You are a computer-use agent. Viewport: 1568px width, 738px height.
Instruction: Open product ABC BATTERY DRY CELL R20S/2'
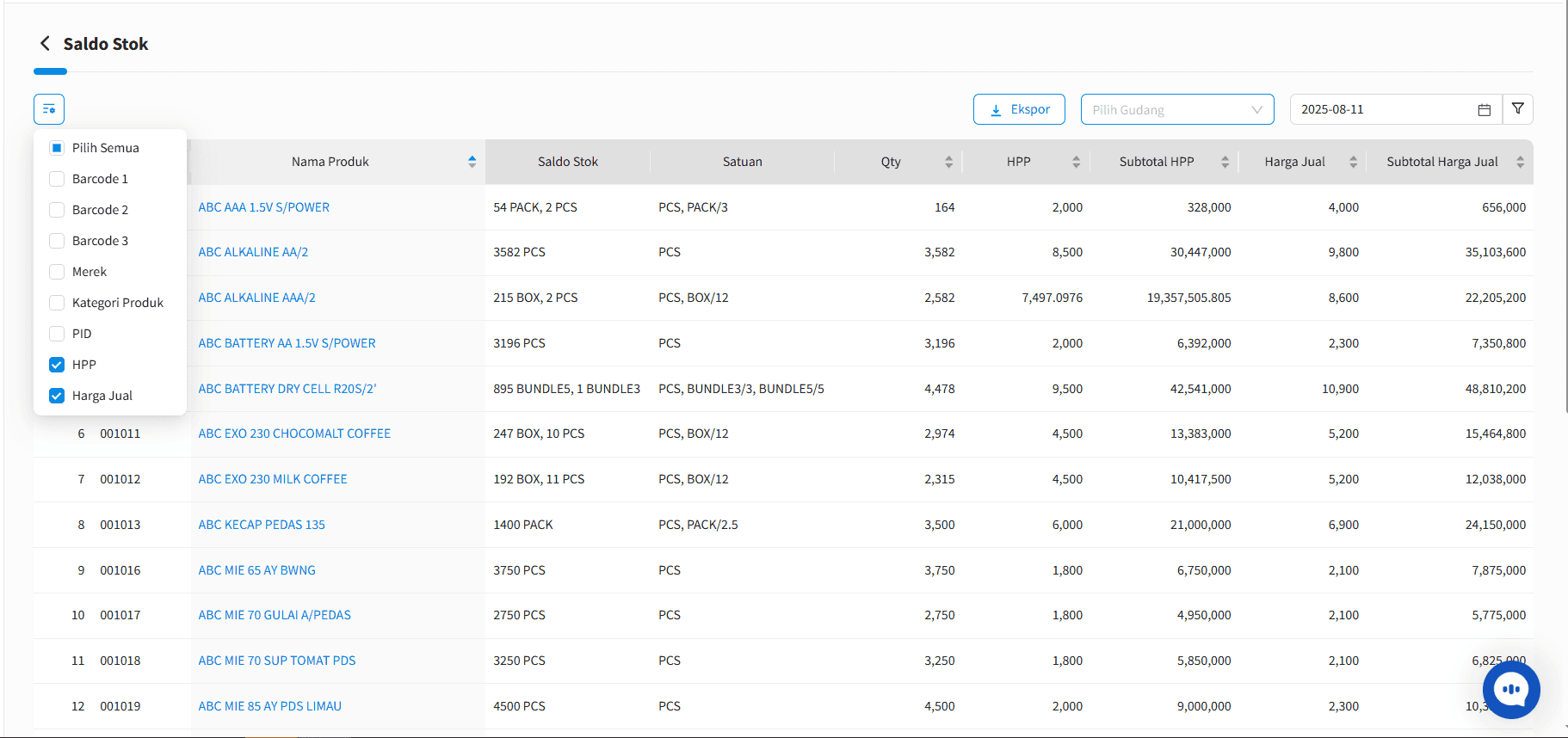point(287,389)
